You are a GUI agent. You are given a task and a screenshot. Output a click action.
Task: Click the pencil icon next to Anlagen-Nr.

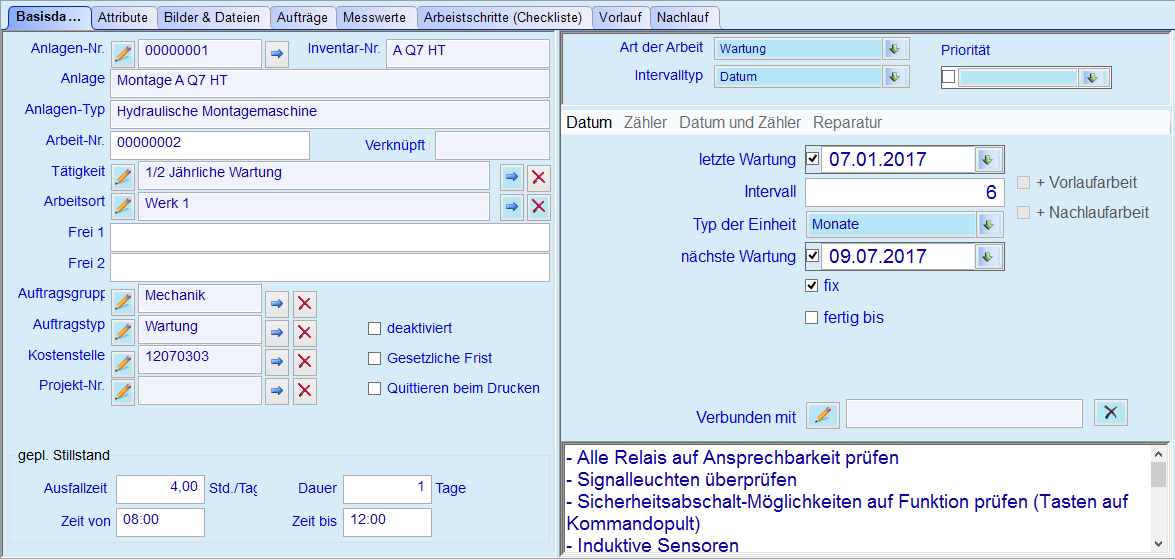(123, 54)
